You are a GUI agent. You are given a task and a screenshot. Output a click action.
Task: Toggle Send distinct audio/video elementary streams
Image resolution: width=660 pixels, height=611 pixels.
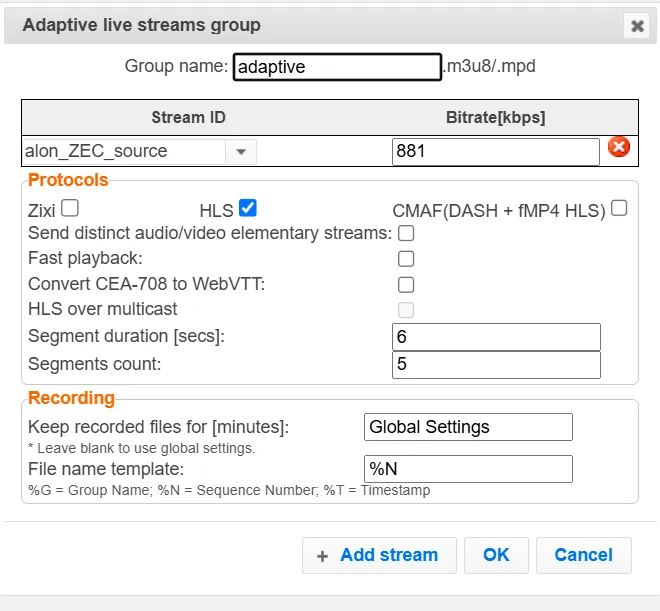click(406, 233)
